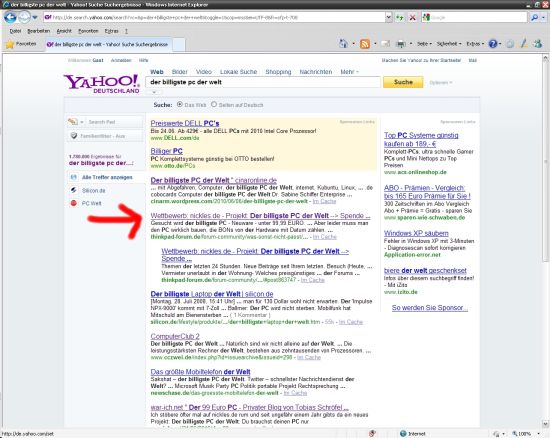Open the Billiger PC sponsored link
This screenshot has height=438, width=550.
point(167,151)
